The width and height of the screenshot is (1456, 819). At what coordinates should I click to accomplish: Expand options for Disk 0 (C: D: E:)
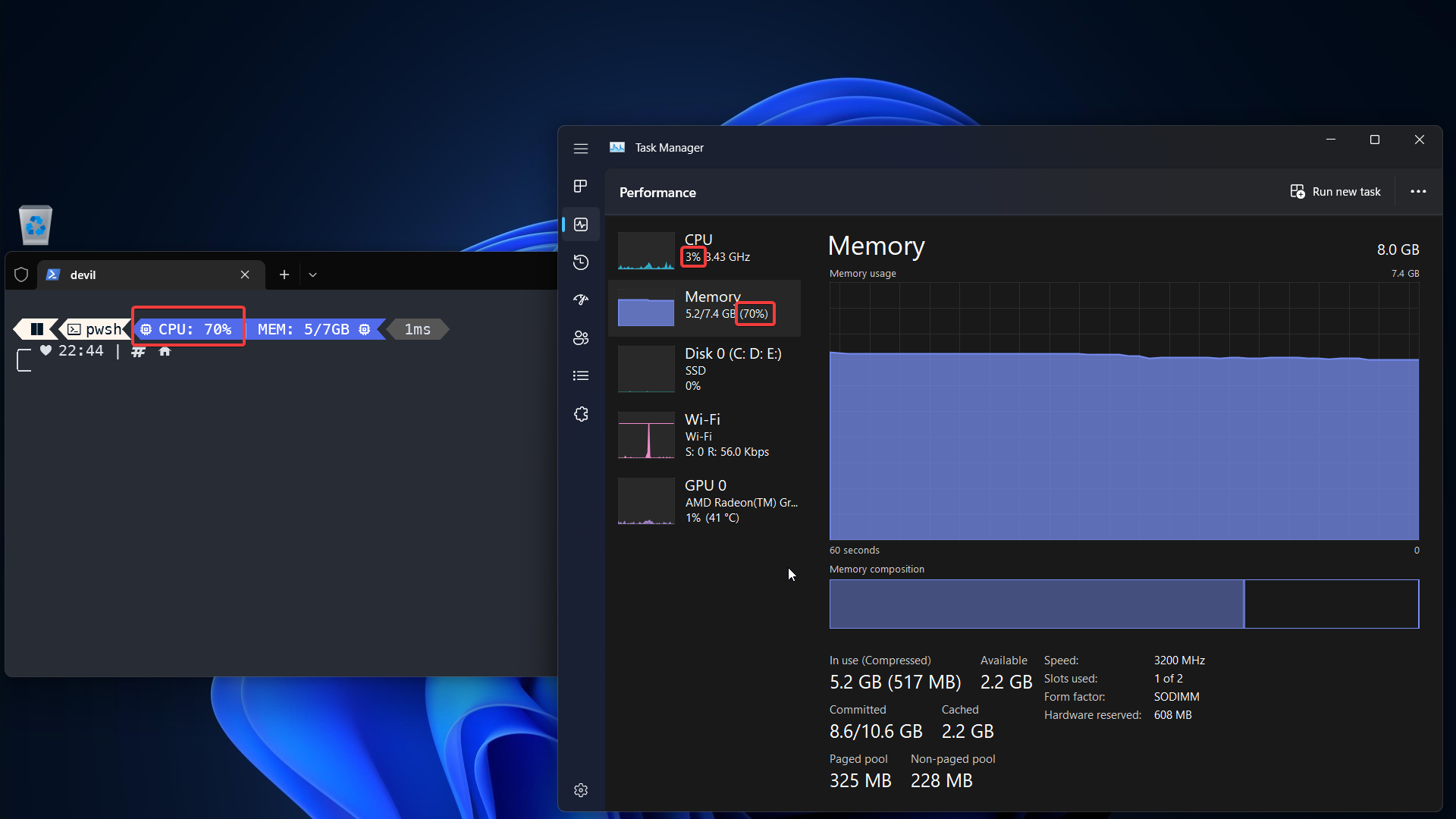[705, 369]
